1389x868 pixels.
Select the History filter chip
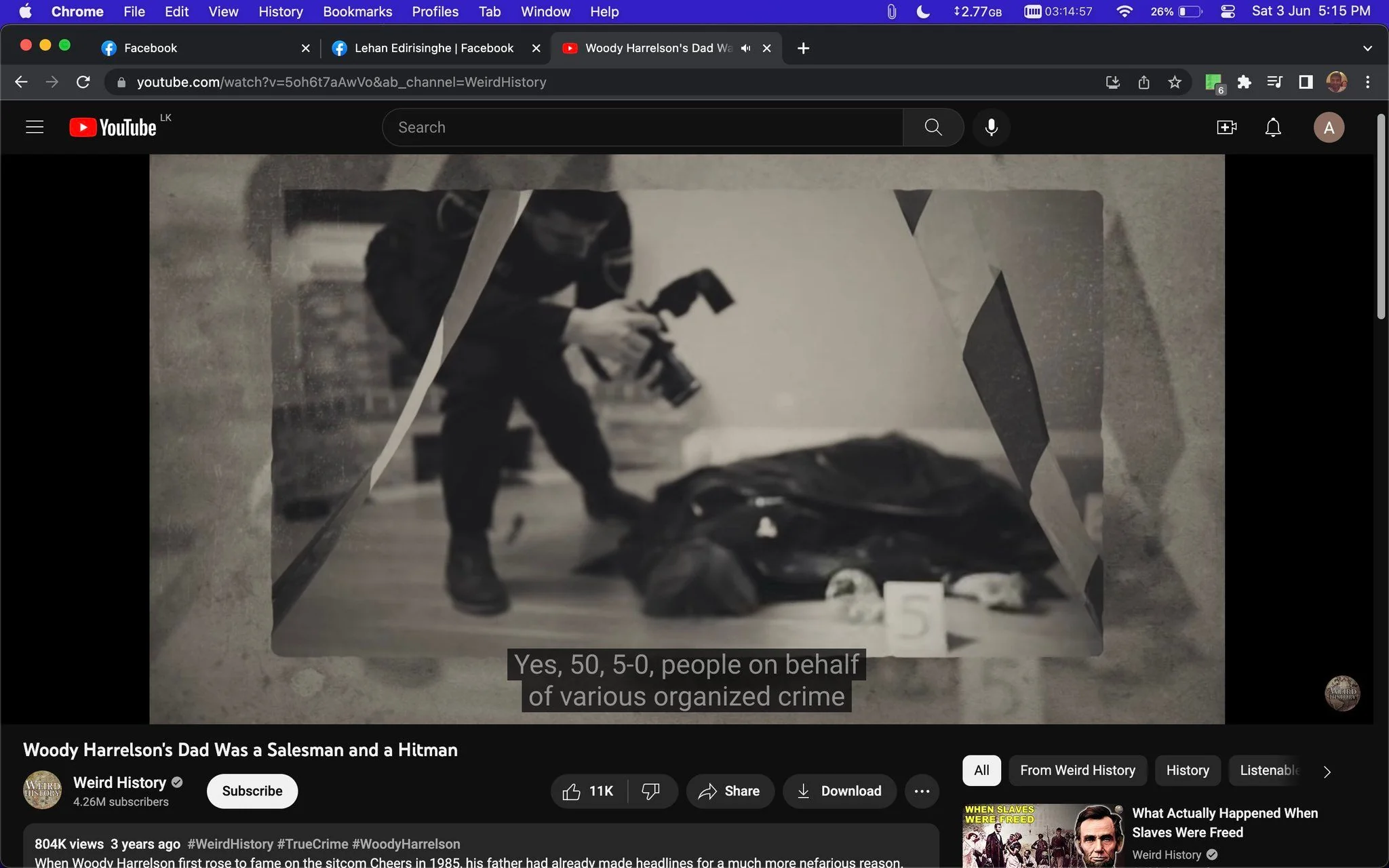pyautogui.click(x=1188, y=770)
